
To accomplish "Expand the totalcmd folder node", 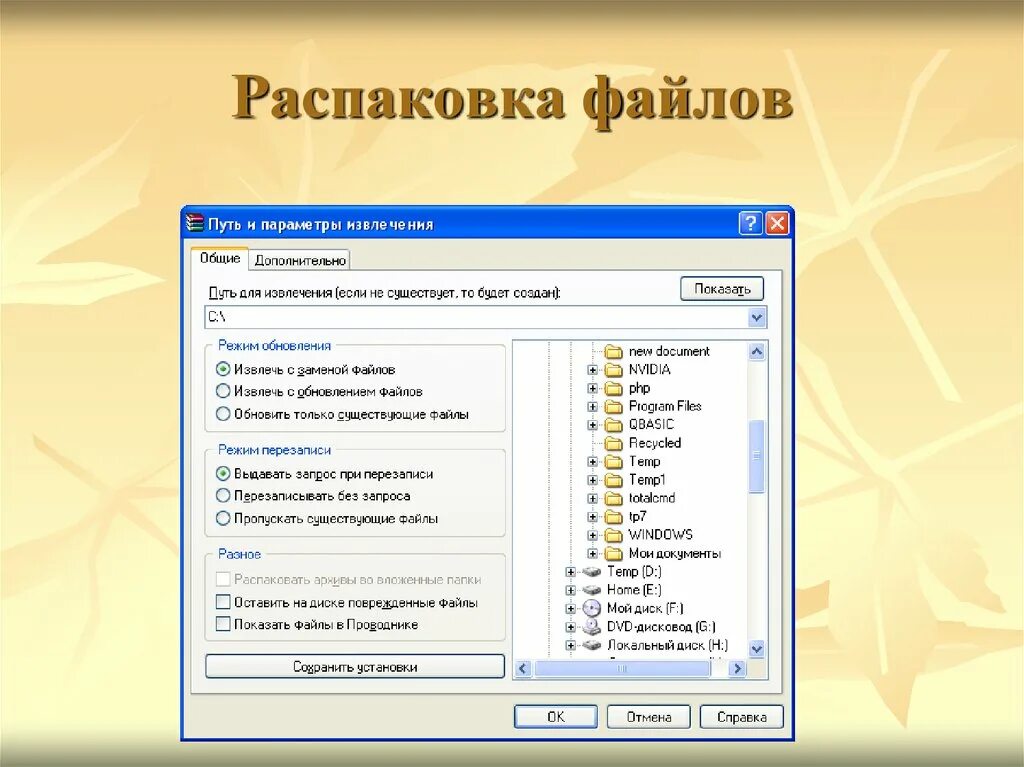I will [x=592, y=498].
